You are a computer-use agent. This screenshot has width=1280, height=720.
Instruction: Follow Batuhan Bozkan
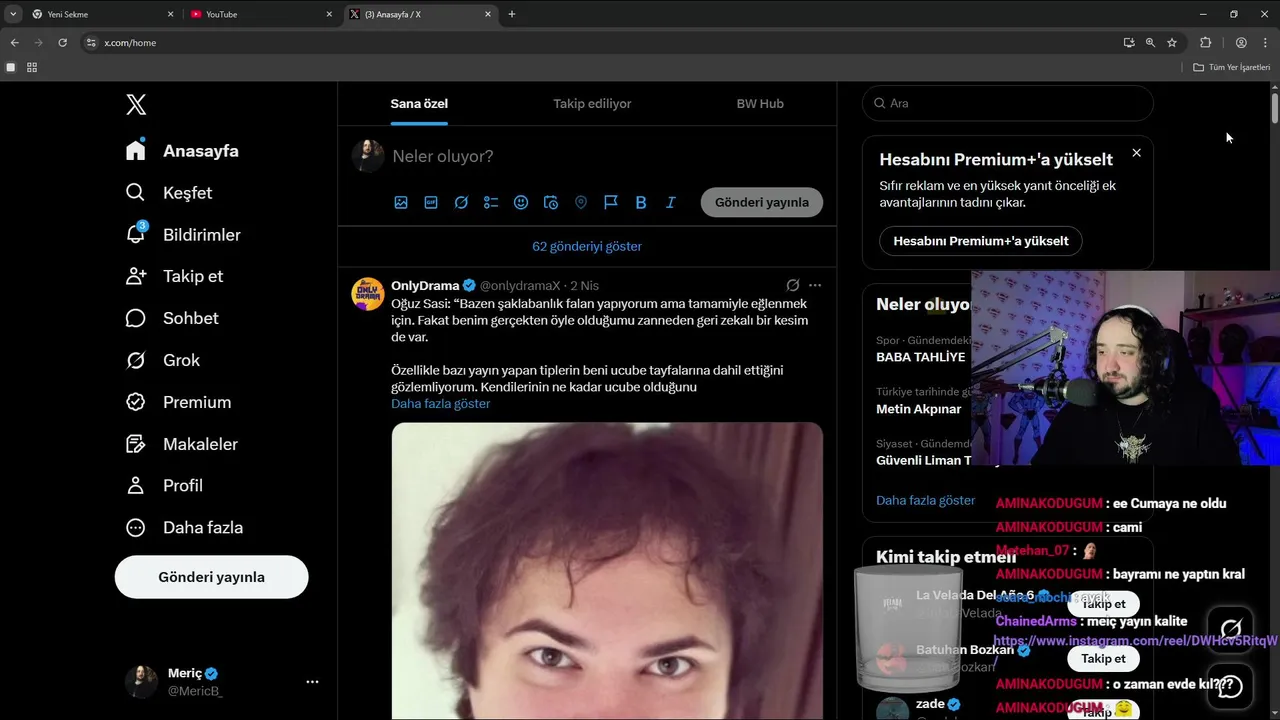click(1104, 659)
